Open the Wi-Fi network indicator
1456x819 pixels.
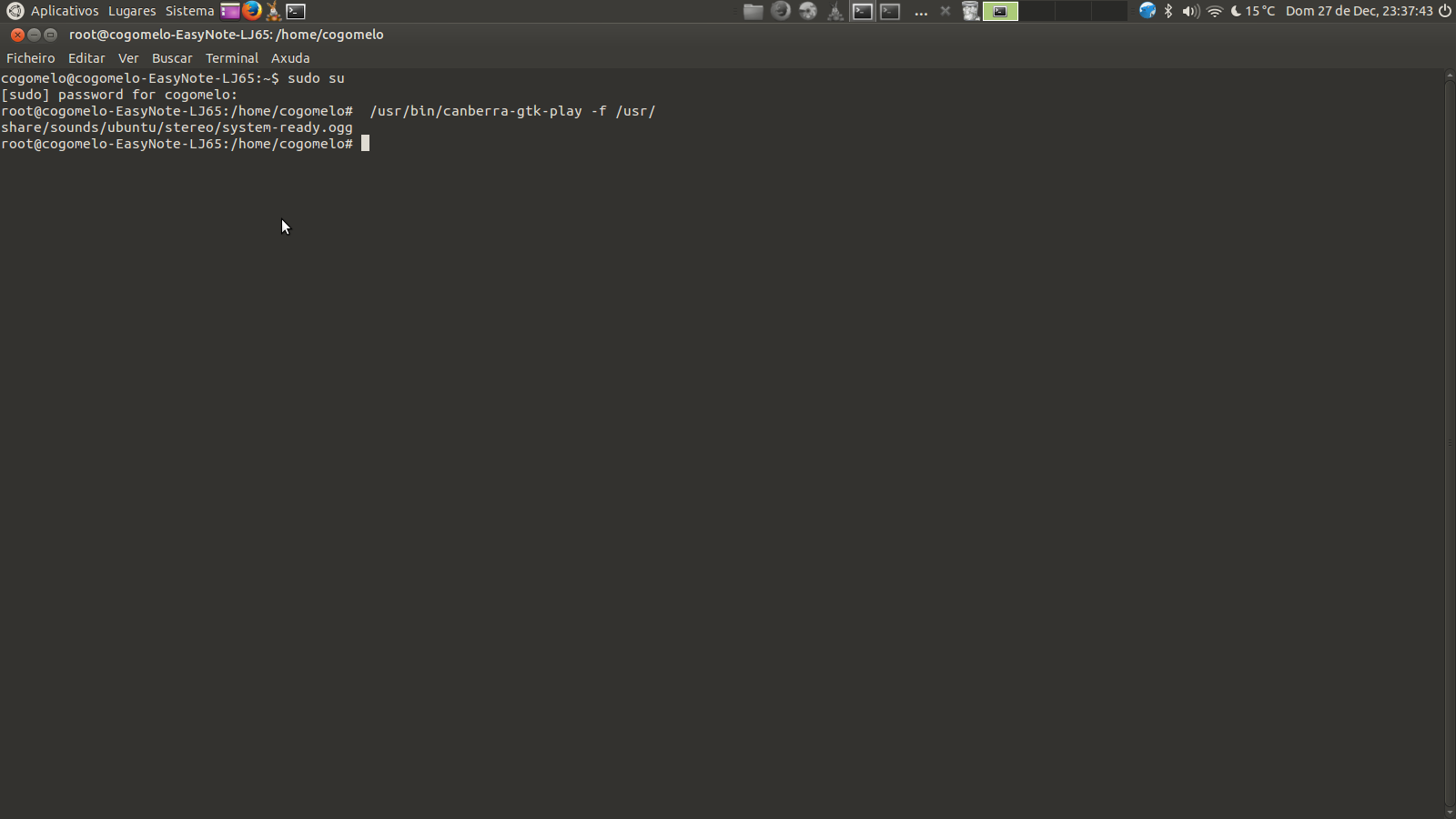(x=1215, y=11)
